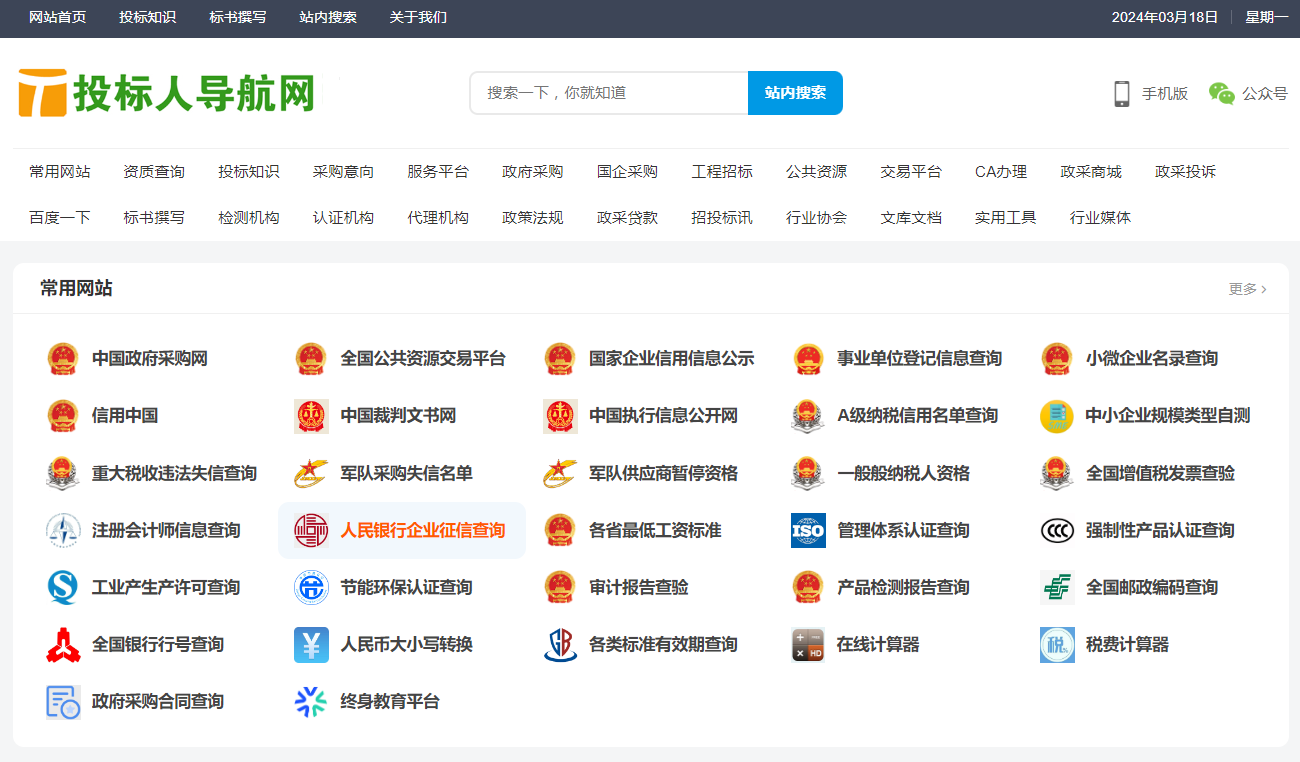The width and height of the screenshot is (1300, 762).
Task: Expand 更多 in 常用网站 section
Action: pyautogui.click(x=1247, y=289)
